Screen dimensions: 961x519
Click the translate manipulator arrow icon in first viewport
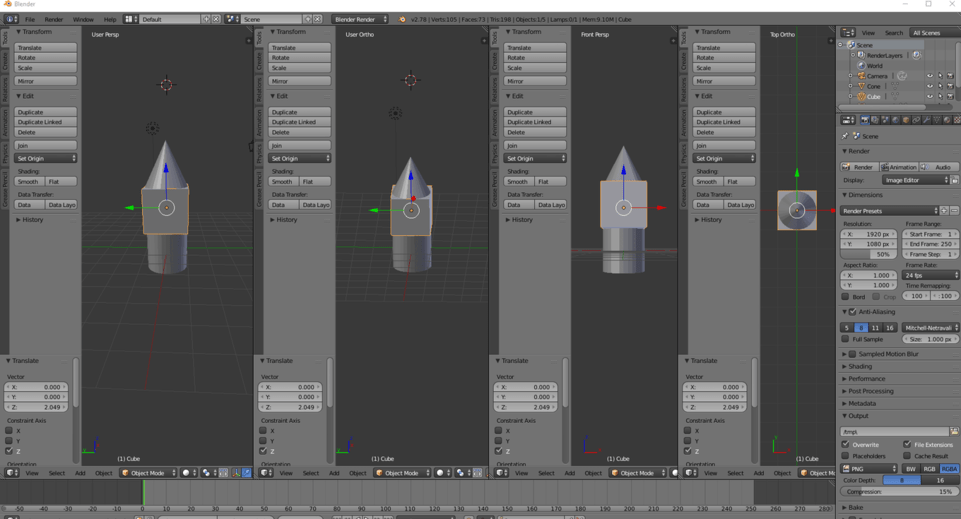tap(247, 473)
